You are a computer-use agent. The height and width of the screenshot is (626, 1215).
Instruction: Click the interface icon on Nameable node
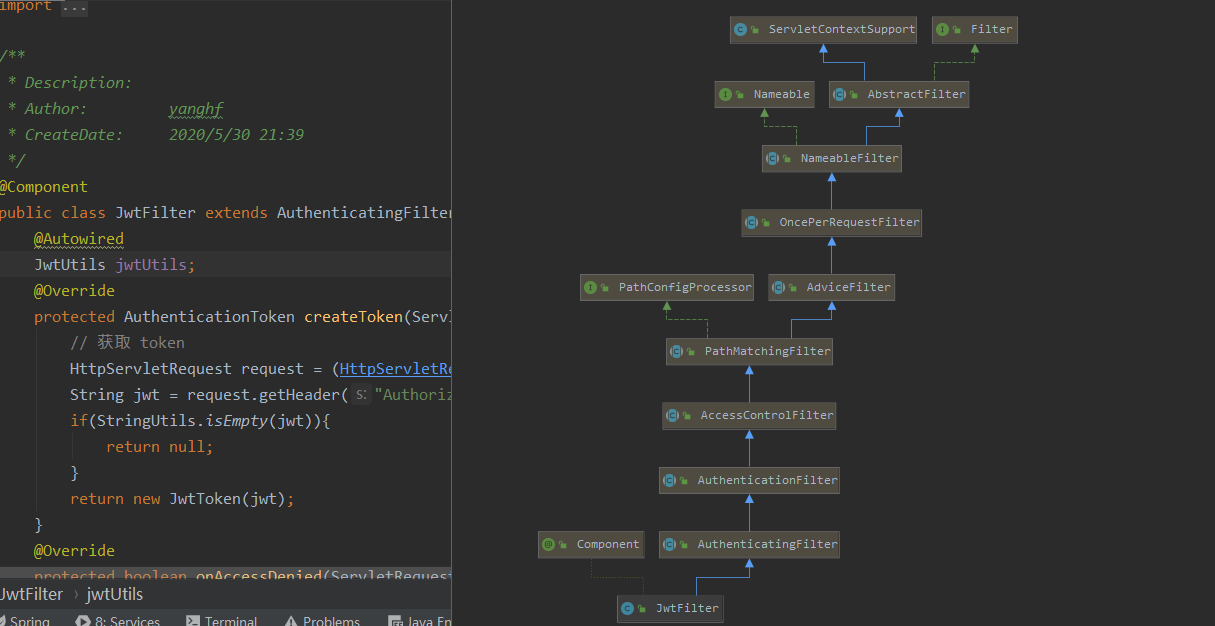tap(726, 95)
